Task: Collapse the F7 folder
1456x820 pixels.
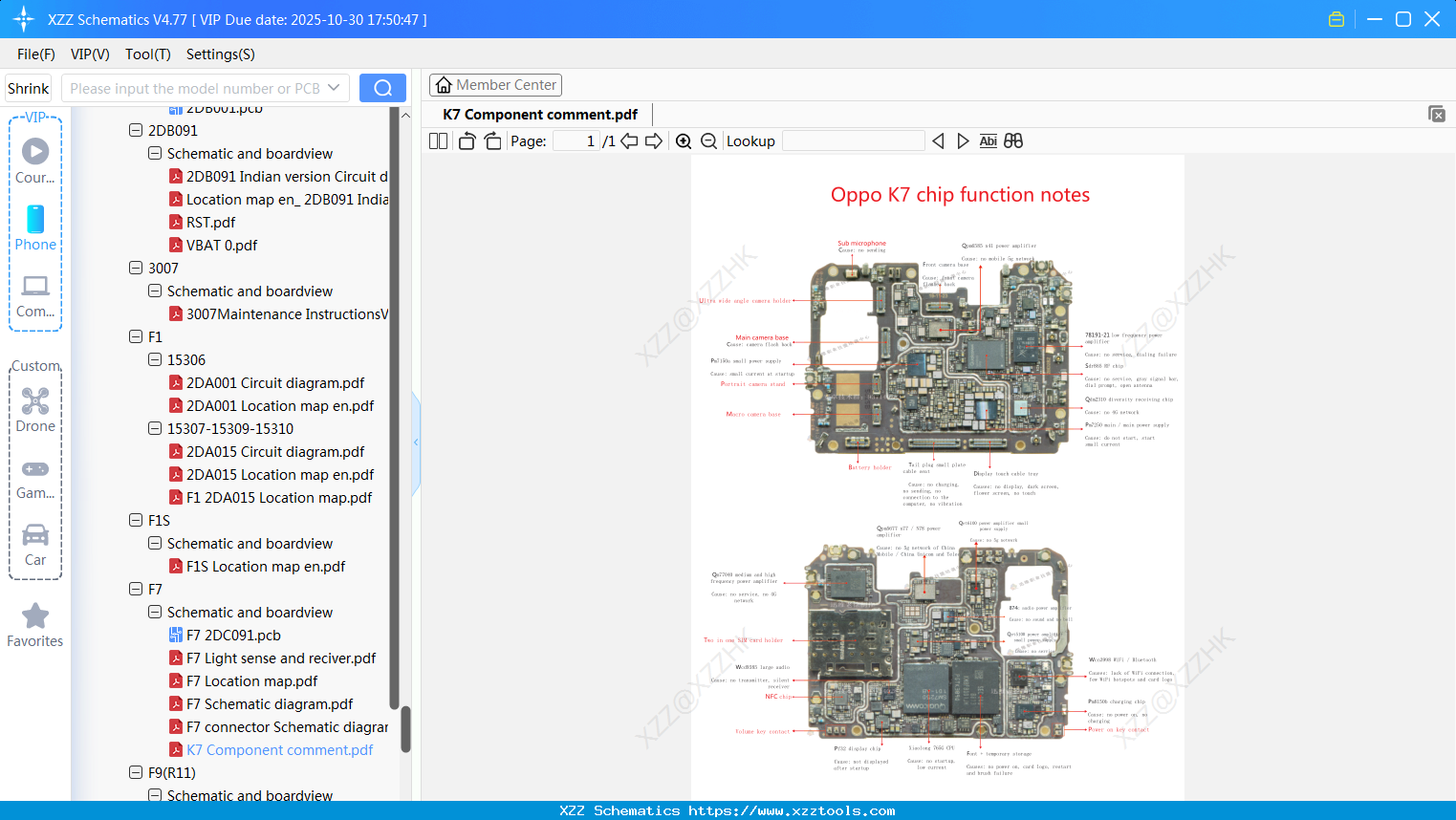Action: pyautogui.click(x=136, y=589)
